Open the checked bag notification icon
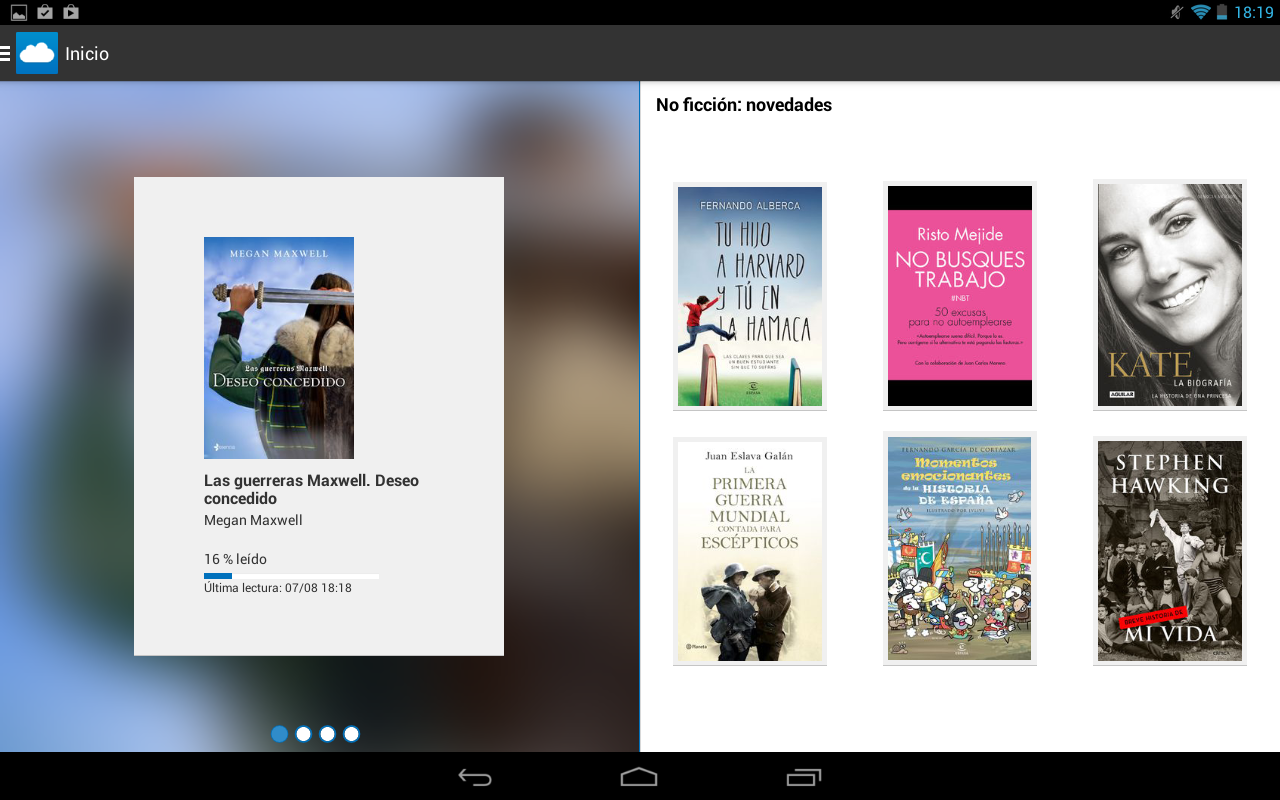Screen dimensions: 1280x800 click(44, 12)
